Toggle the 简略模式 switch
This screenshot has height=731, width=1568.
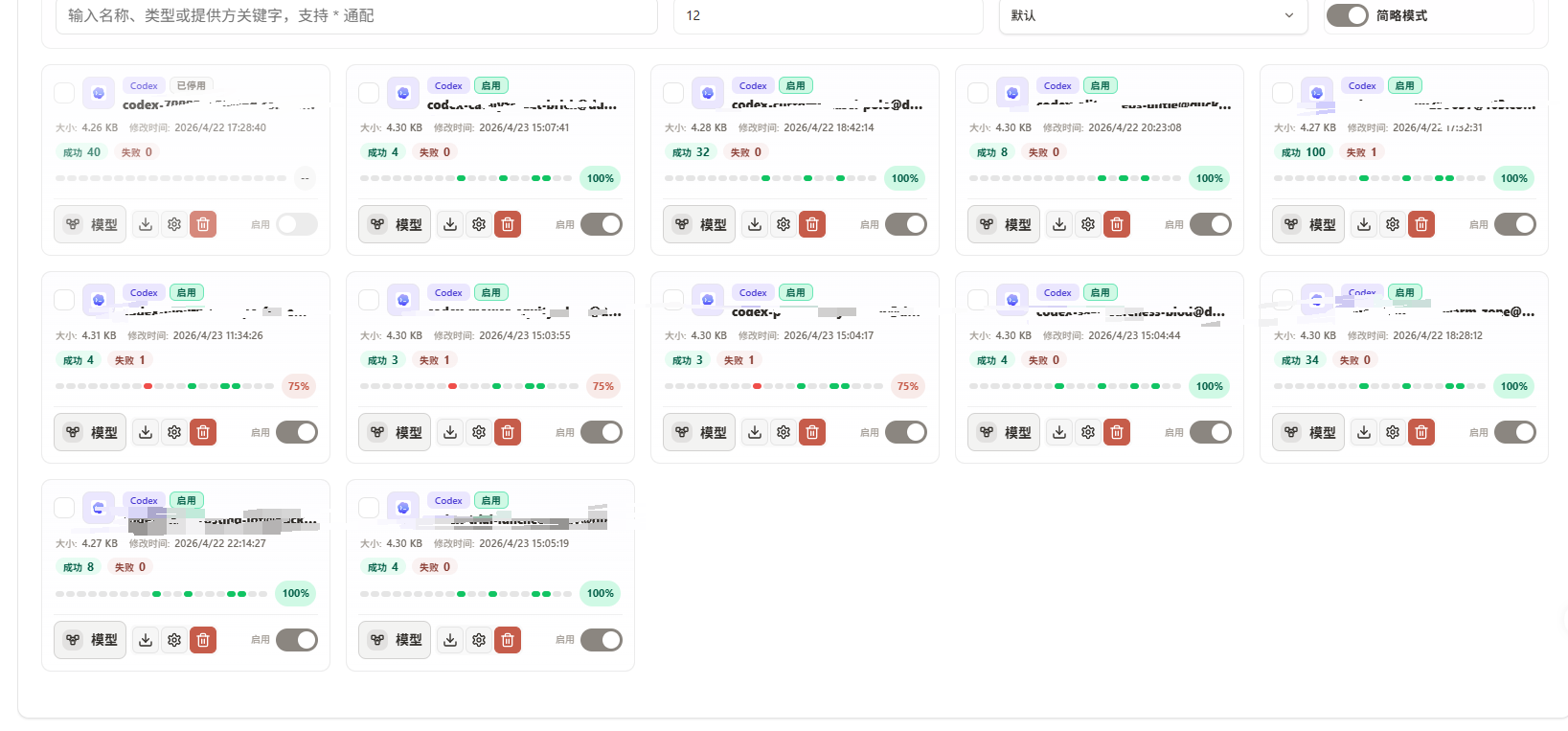pyautogui.click(x=1347, y=15)
